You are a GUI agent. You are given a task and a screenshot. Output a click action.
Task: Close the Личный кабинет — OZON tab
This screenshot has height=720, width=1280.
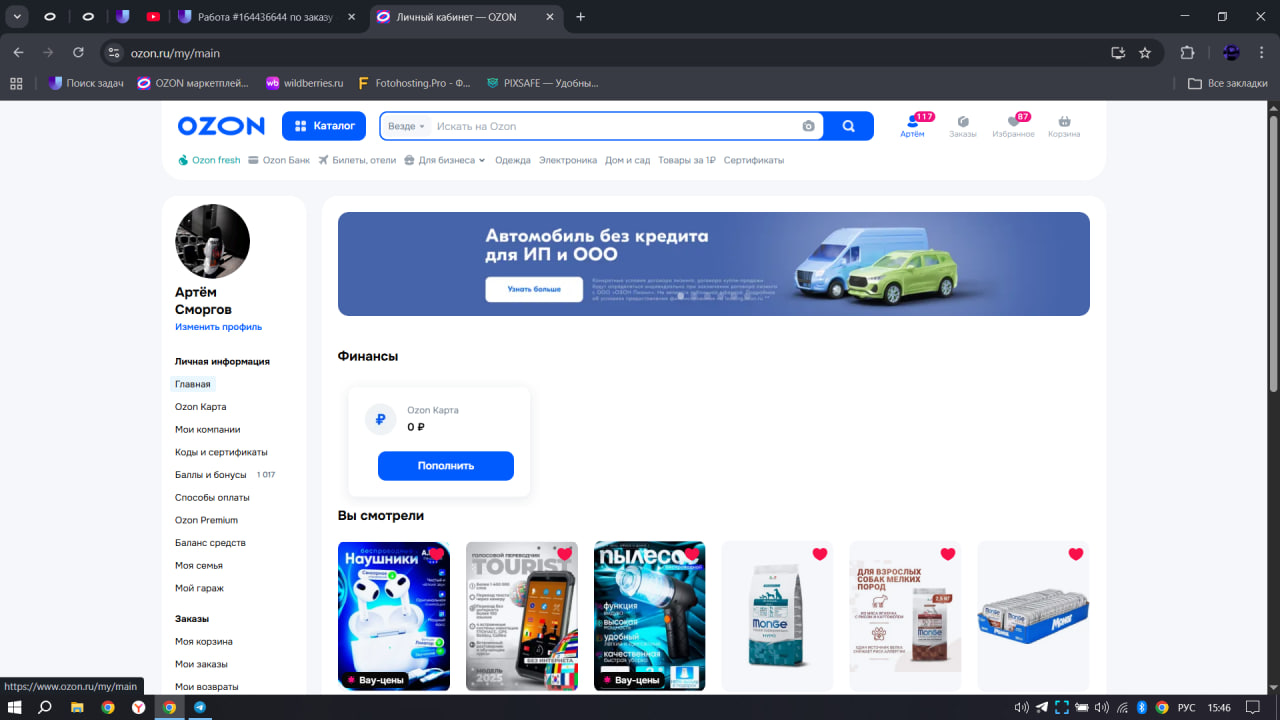coord(551,17)
